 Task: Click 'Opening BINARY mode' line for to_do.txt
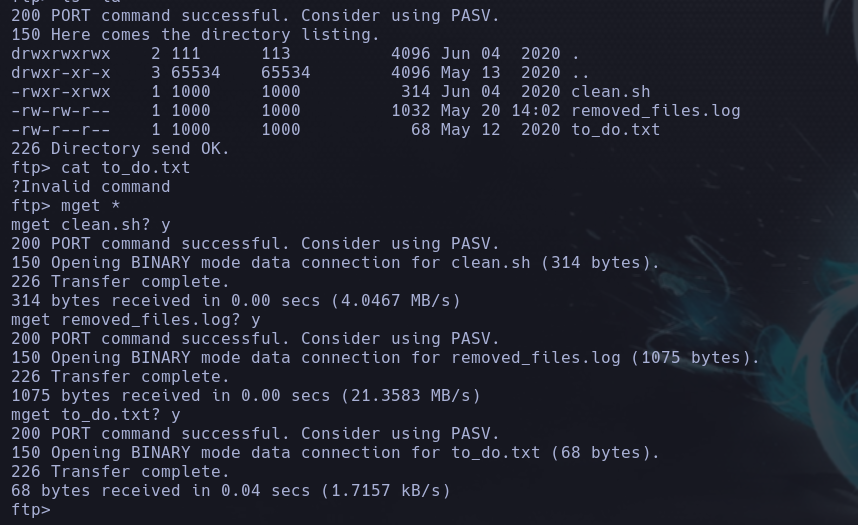(x=335, y=453)
